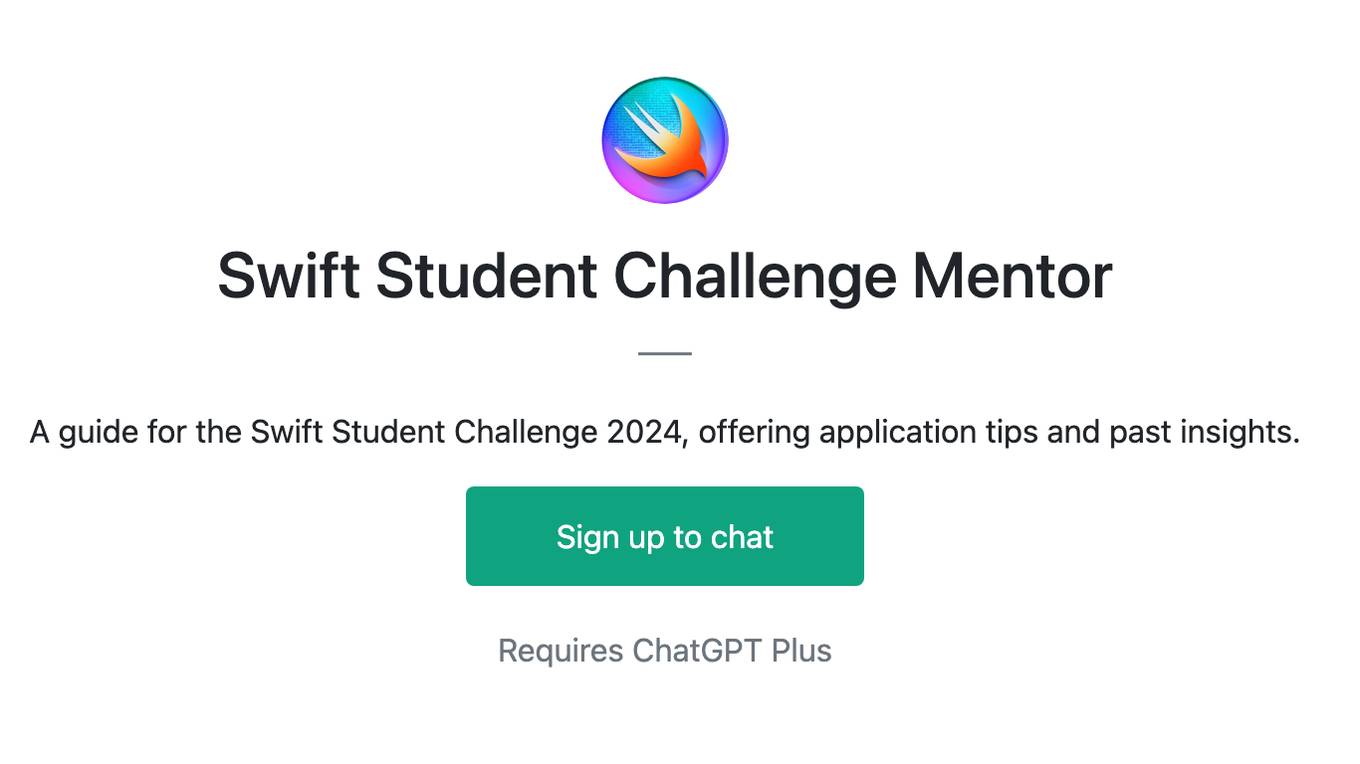
Task: Click the Swift bird logo icon
Action: click(x=665, y=140)
